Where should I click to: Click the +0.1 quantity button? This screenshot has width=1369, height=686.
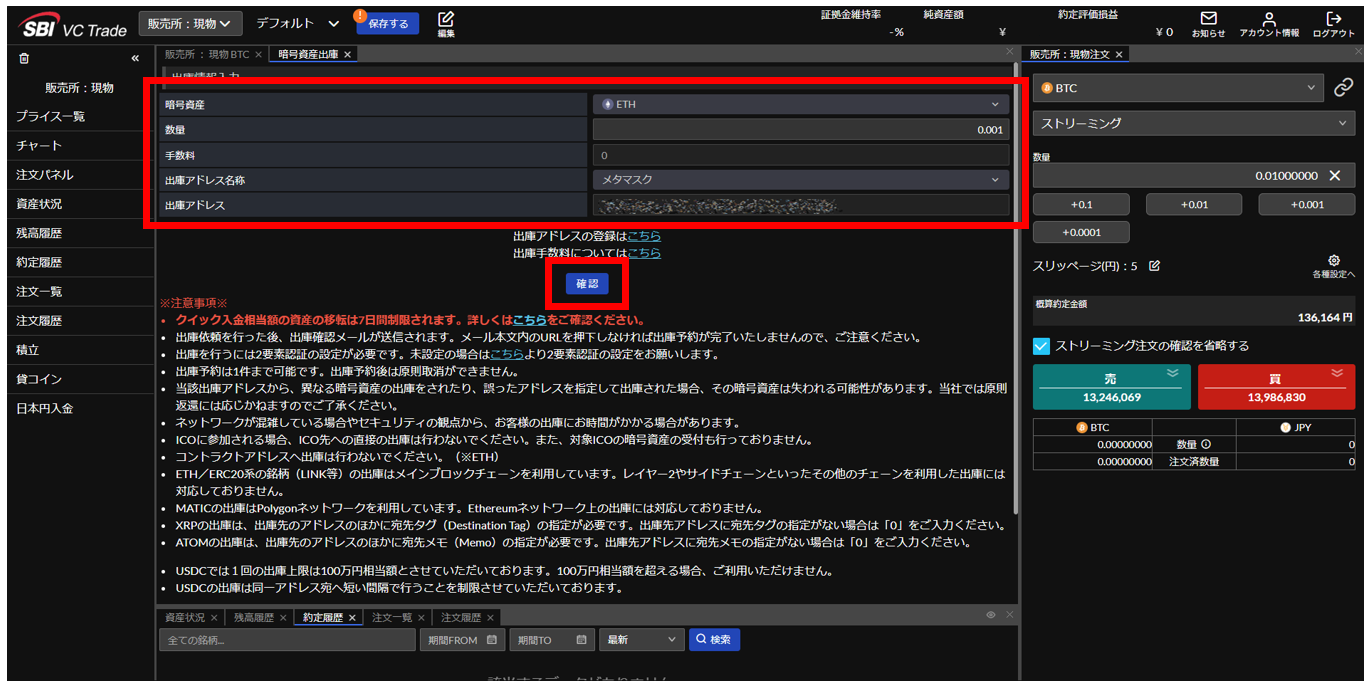[x=1081, y=204]
